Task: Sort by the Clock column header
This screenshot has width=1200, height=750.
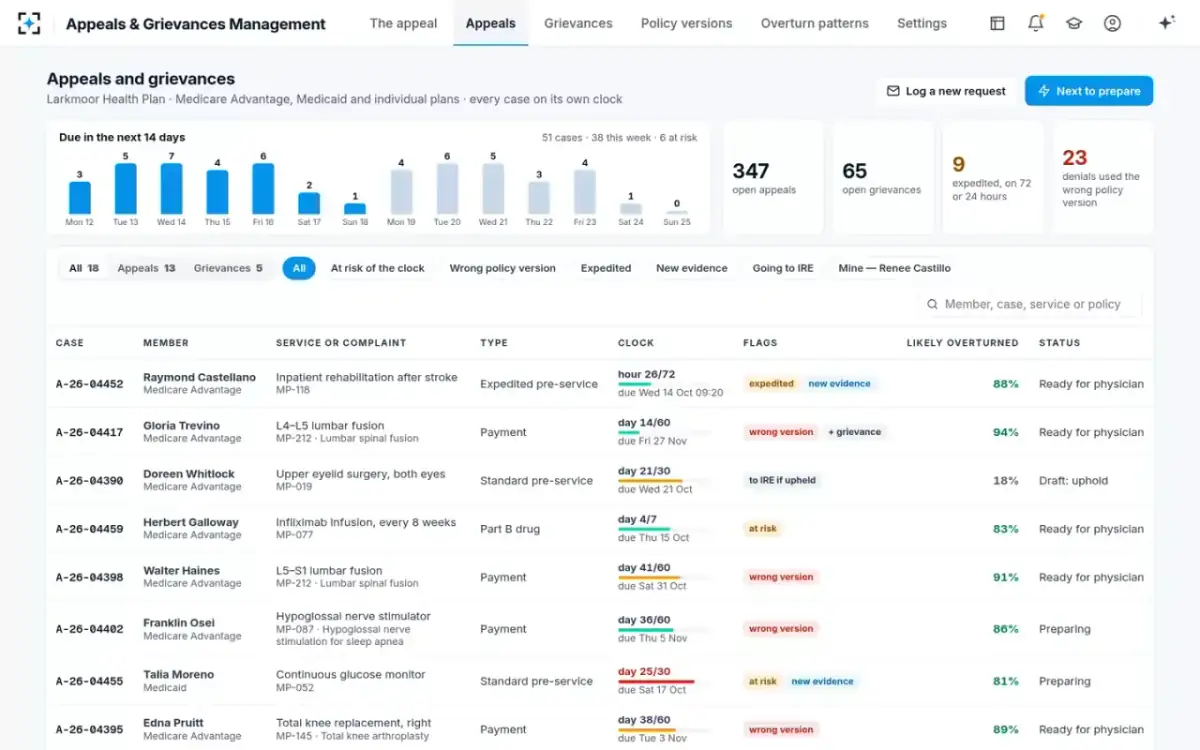Action: pos(636,343)
